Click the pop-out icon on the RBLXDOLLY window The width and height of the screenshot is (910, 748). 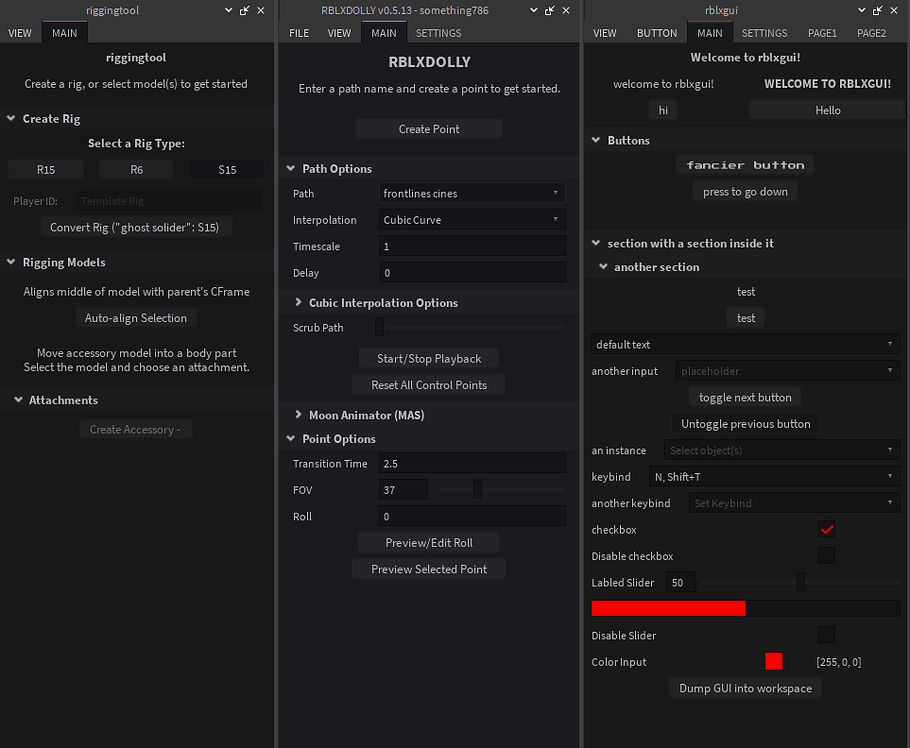coord(548,10)
